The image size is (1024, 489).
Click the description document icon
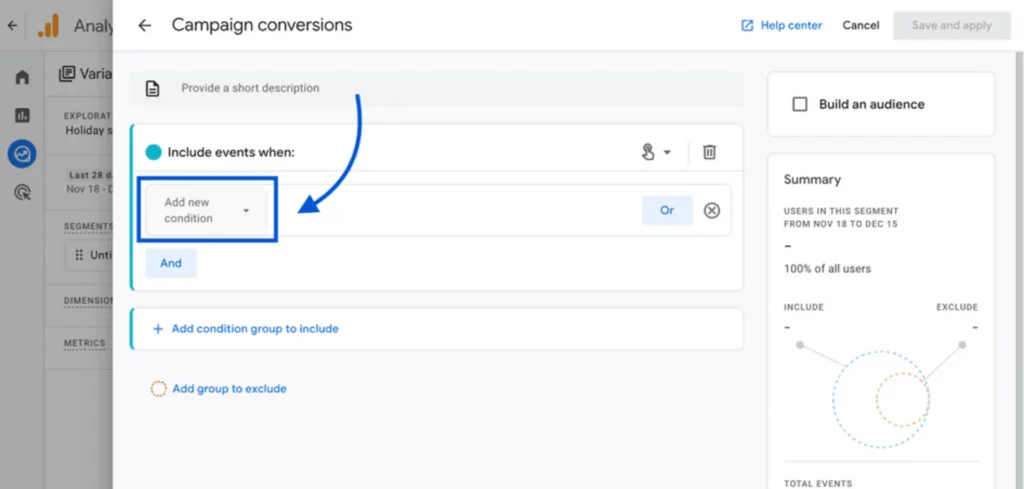153,88
